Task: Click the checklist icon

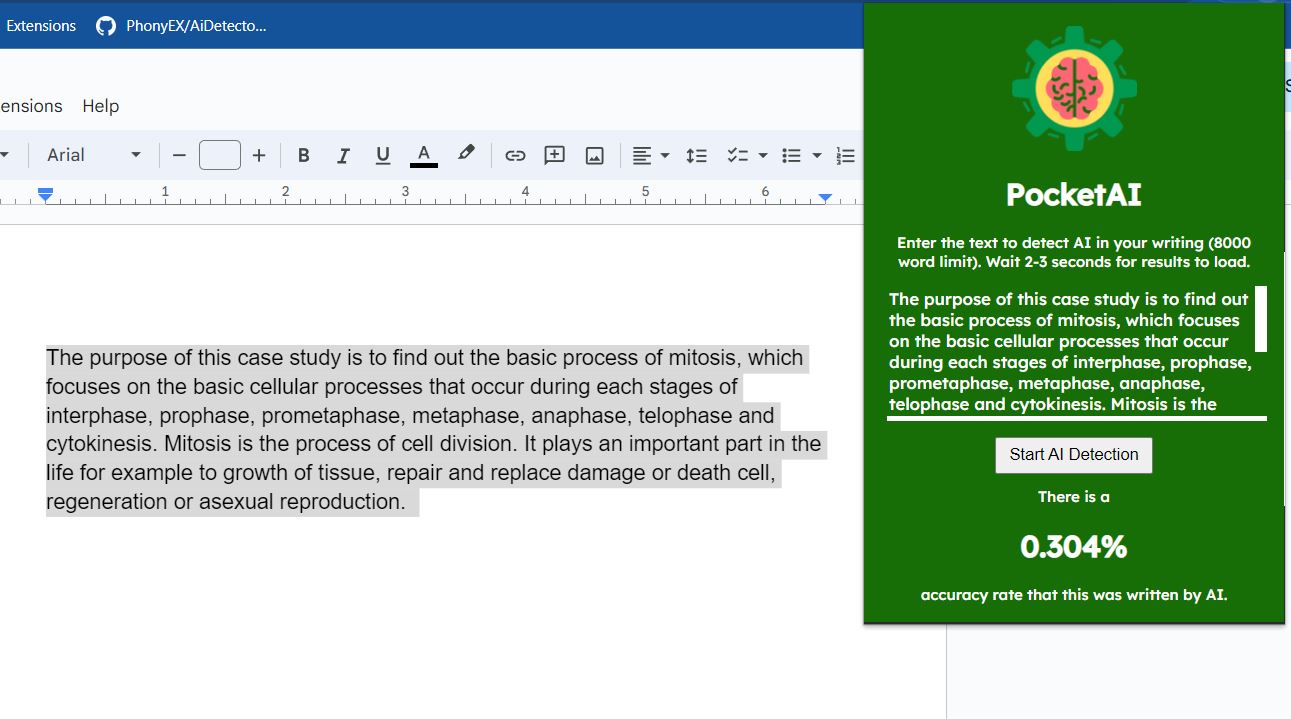Action: click(x=737, y=155)
